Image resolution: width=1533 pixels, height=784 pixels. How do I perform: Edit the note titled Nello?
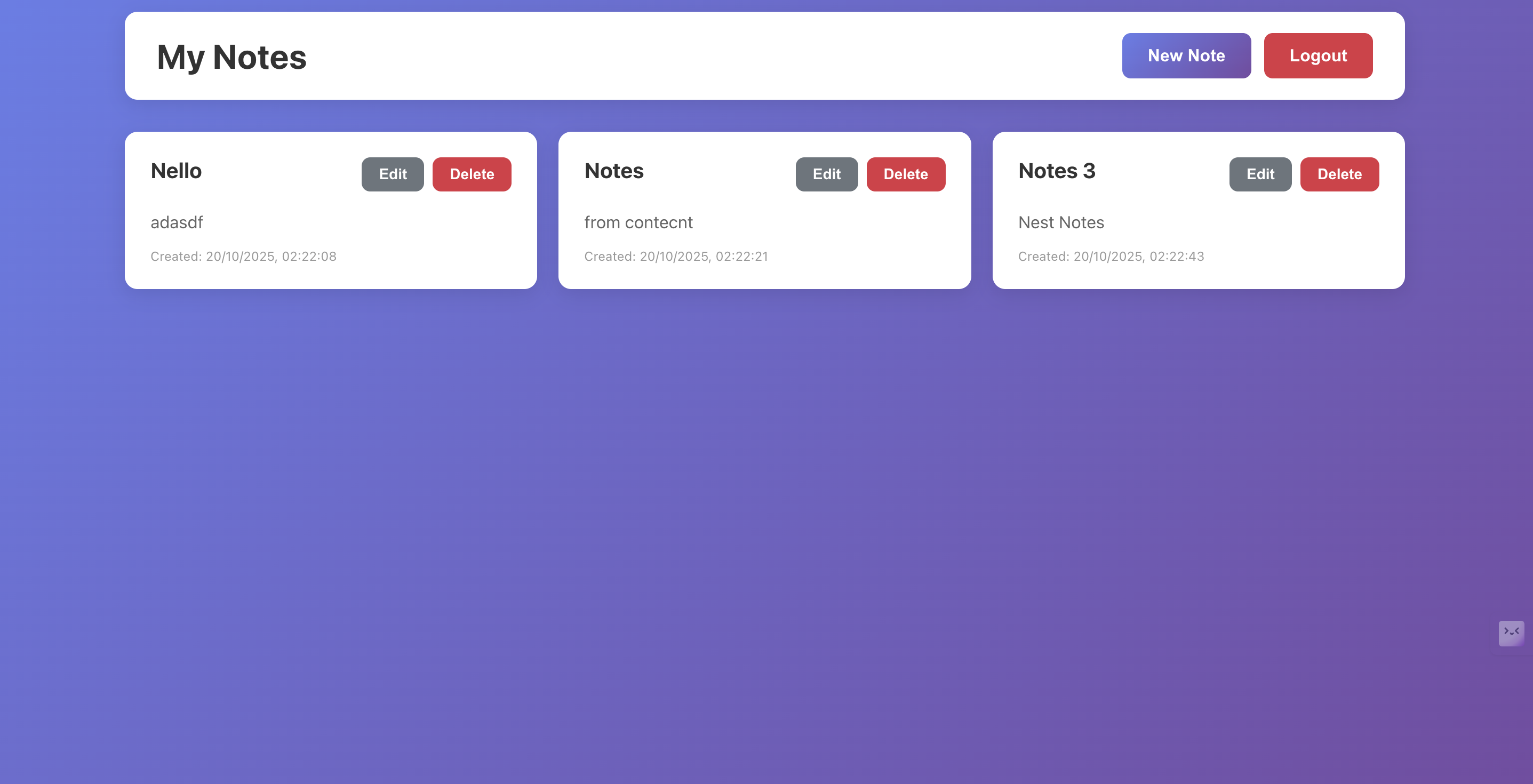click(392, 174)
